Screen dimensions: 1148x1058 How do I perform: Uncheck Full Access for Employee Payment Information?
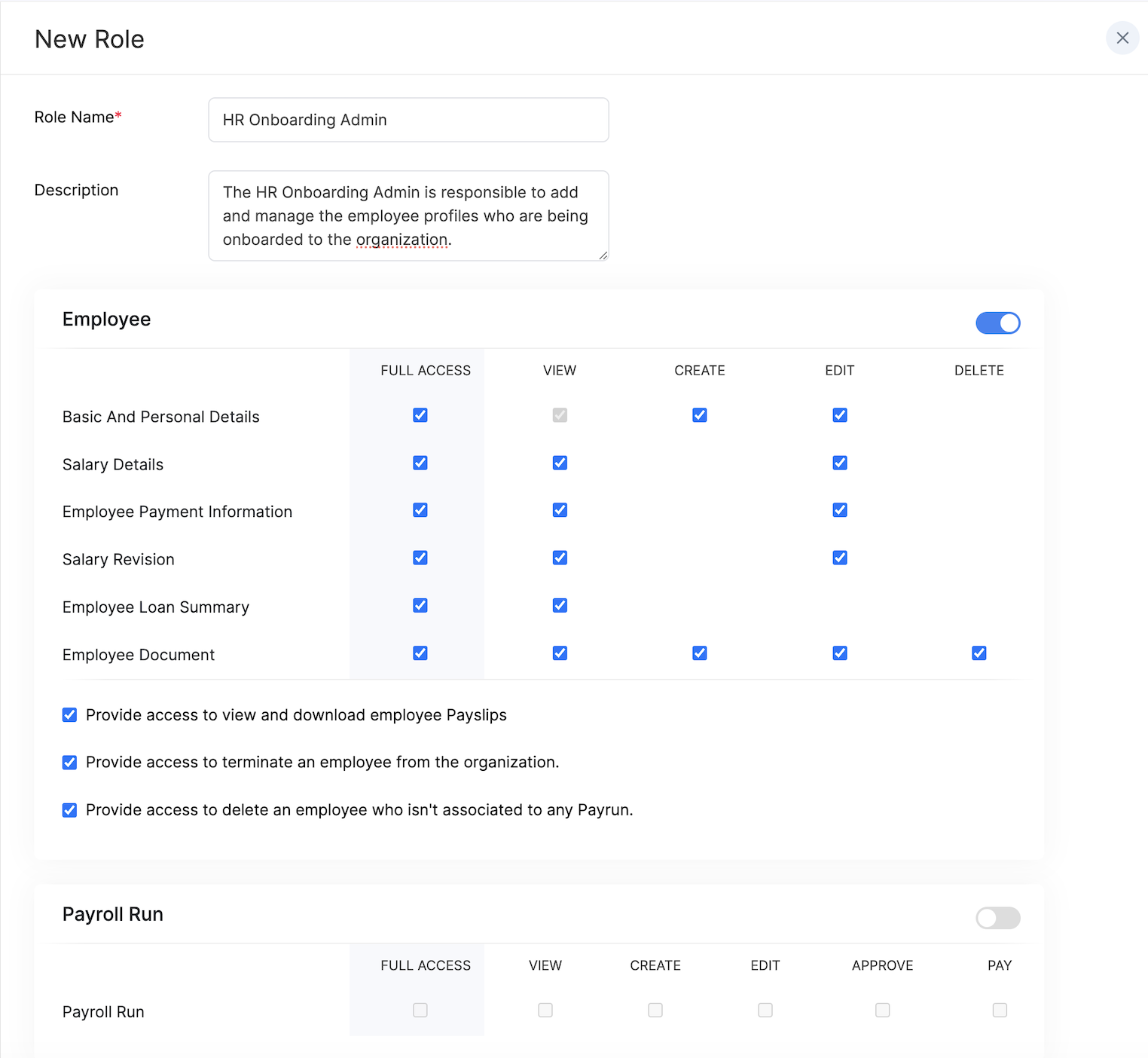pos(420,509)
